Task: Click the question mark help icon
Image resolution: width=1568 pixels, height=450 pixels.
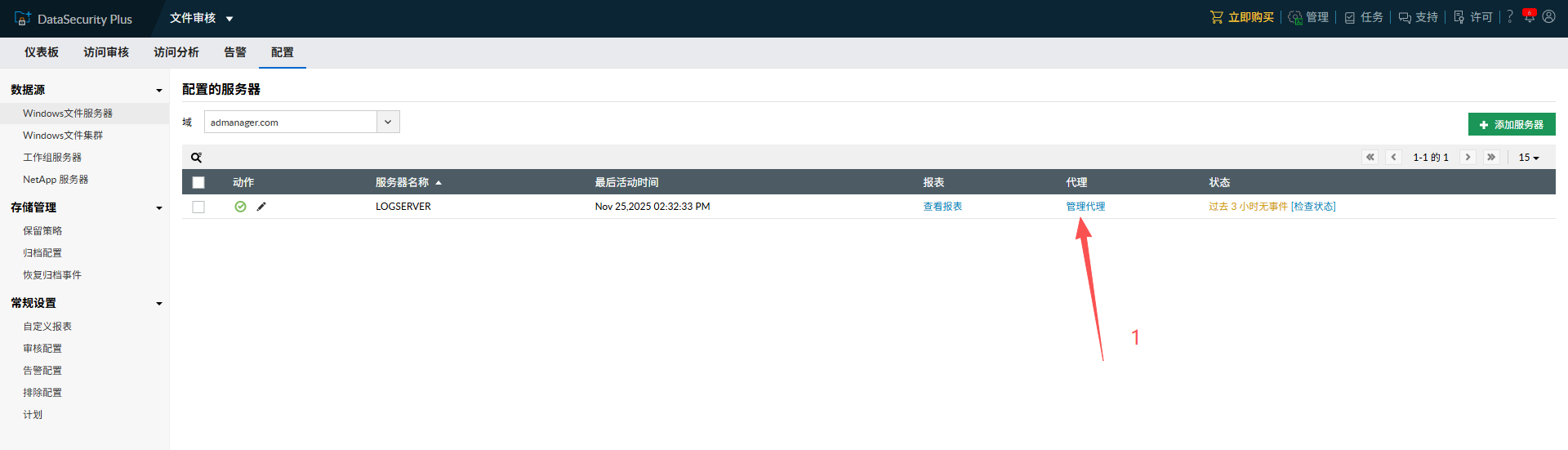Action: [x=1510, y=16]
